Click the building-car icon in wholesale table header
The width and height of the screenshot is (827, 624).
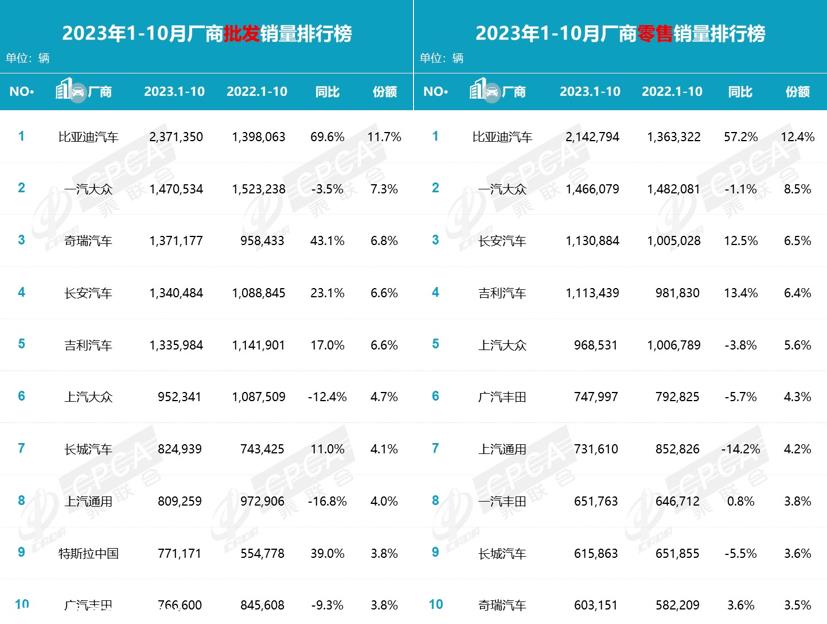click(70, 90)
